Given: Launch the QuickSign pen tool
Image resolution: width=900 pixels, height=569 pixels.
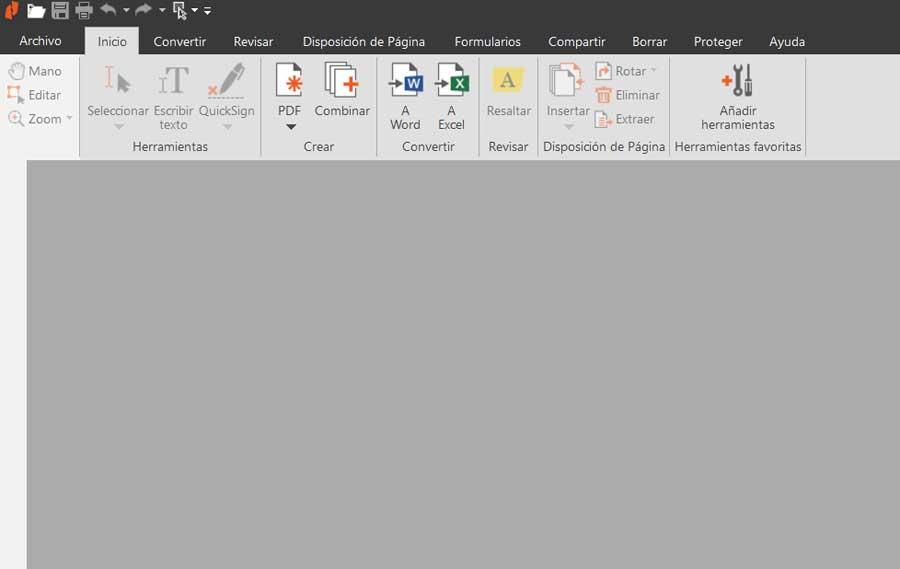Looking at the screenshot, I should pos(227,90).
